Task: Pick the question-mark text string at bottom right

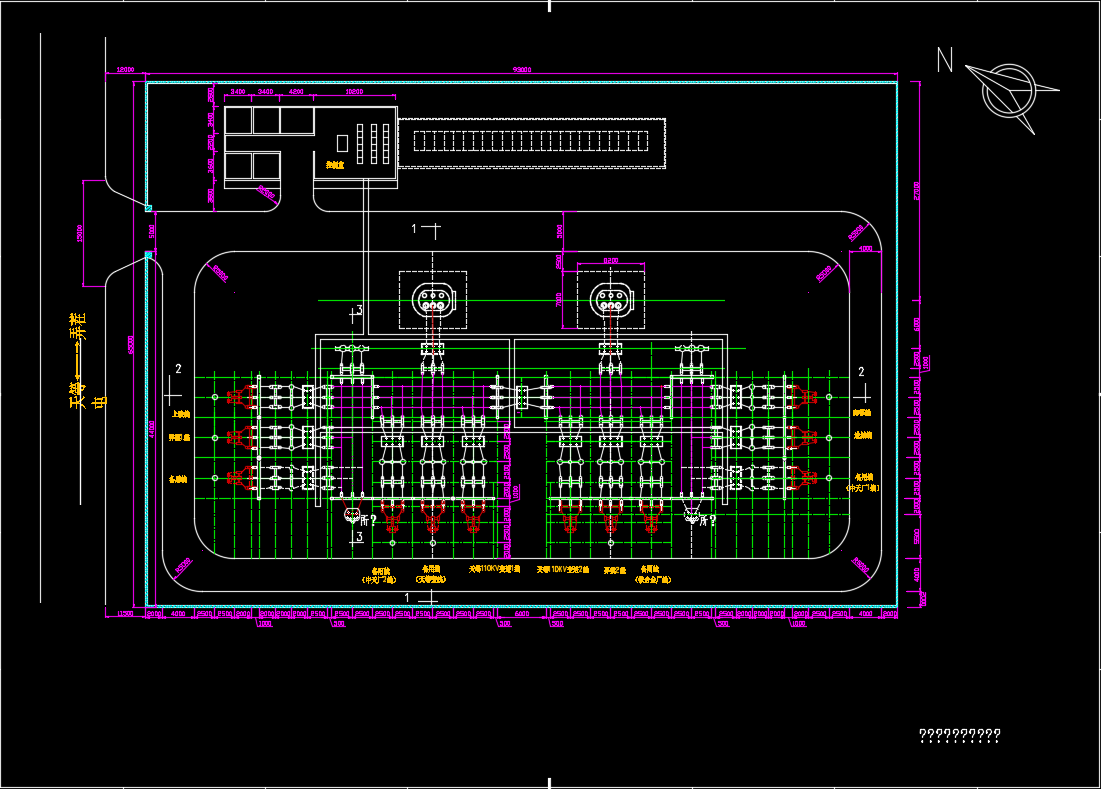Action: point(960,736)
